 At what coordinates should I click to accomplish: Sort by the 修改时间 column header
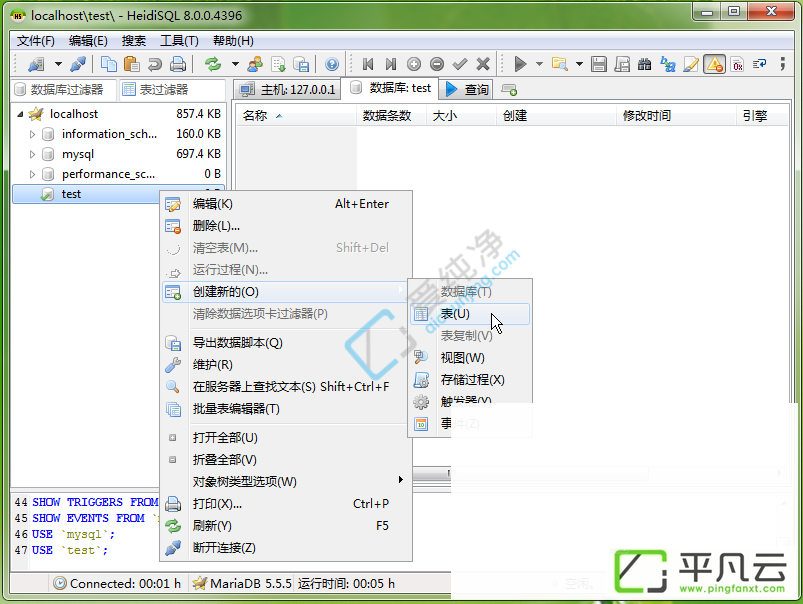click(677, 116)
